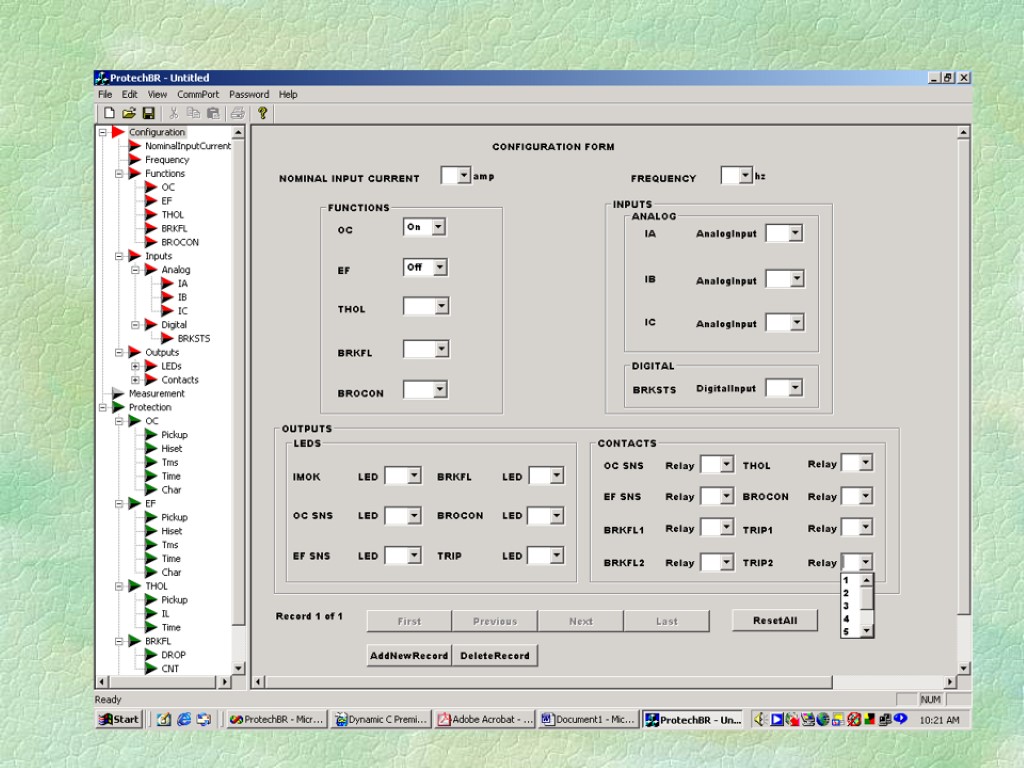1024x768 pixels.
Task: Click the Print toolbar icon
Action: [x=237, y=114]
